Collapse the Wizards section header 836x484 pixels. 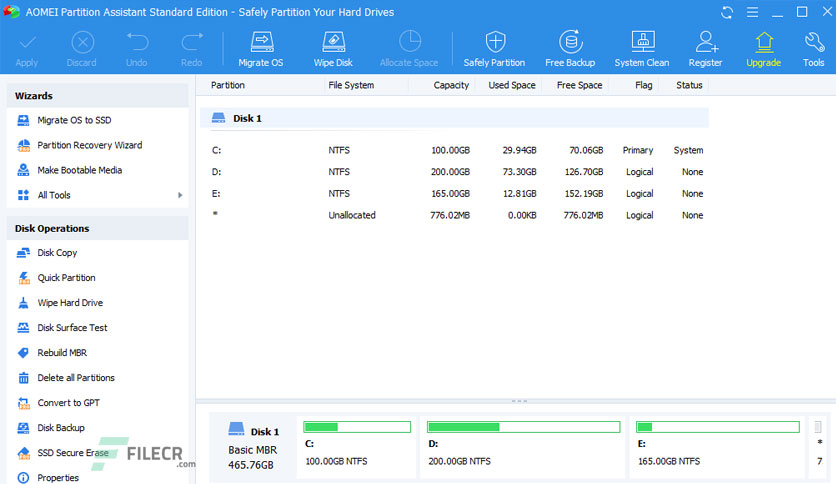click(x=98, y=96)
